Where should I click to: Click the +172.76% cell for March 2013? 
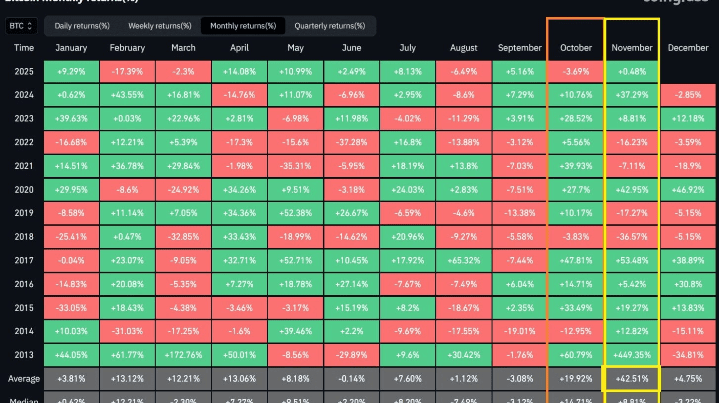click(183, 355)
